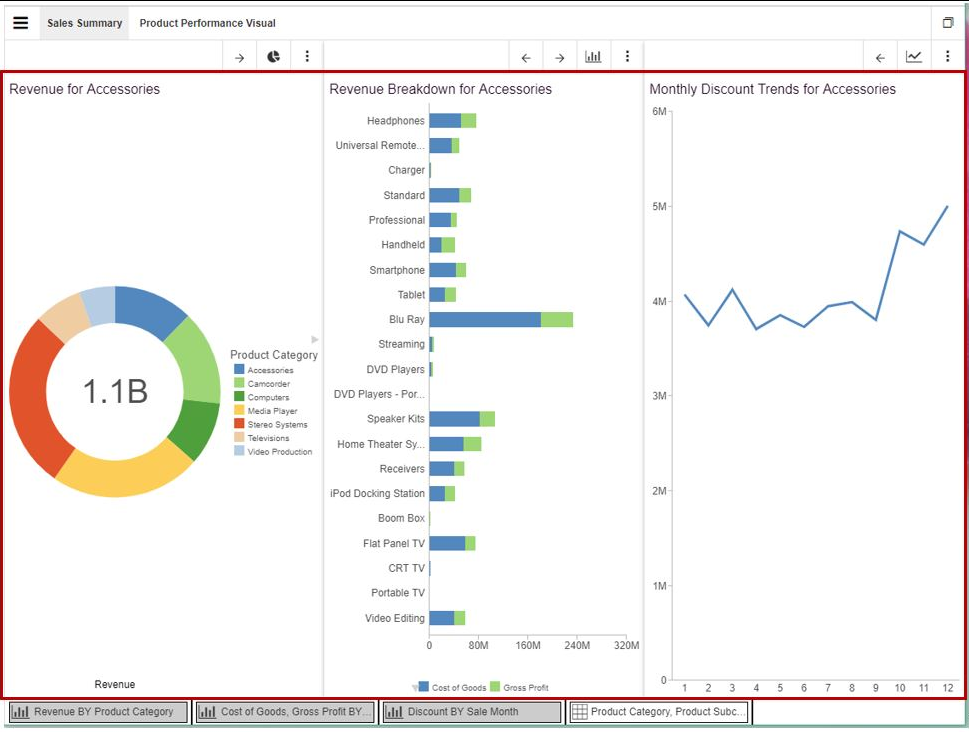Open more options menu for Discount Trends panel
Viewport: 969px width, 732px height.
coord(947,57)
